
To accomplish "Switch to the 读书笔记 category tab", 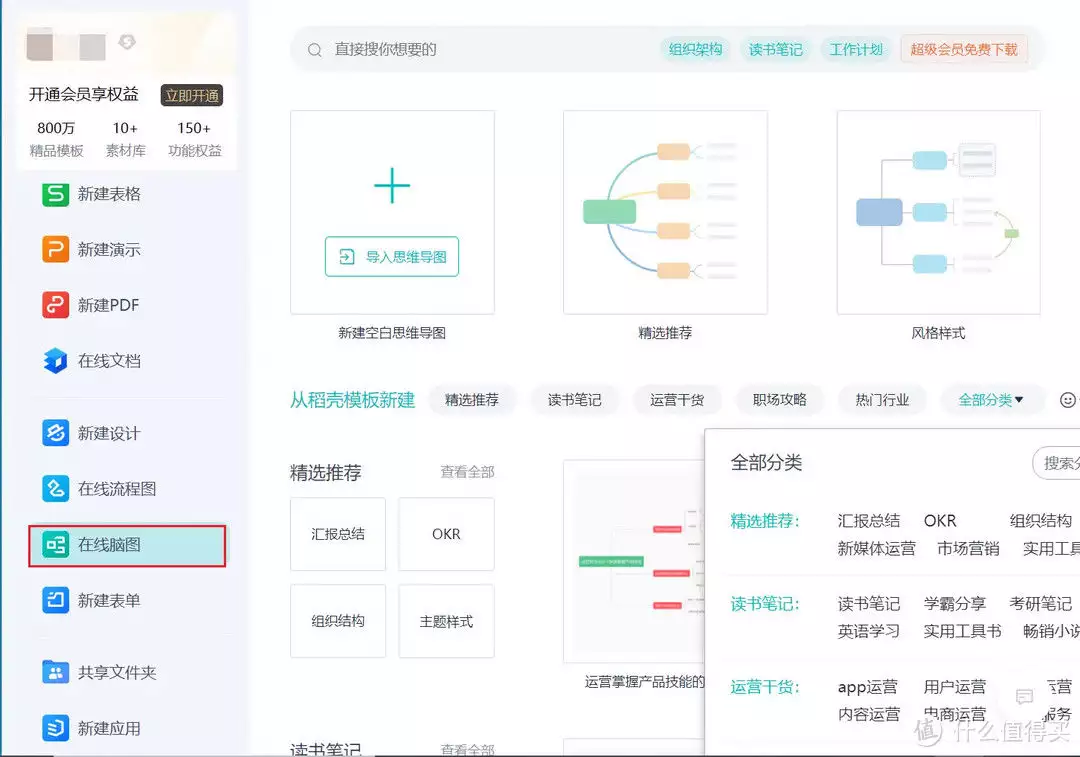I will point(574,400).
